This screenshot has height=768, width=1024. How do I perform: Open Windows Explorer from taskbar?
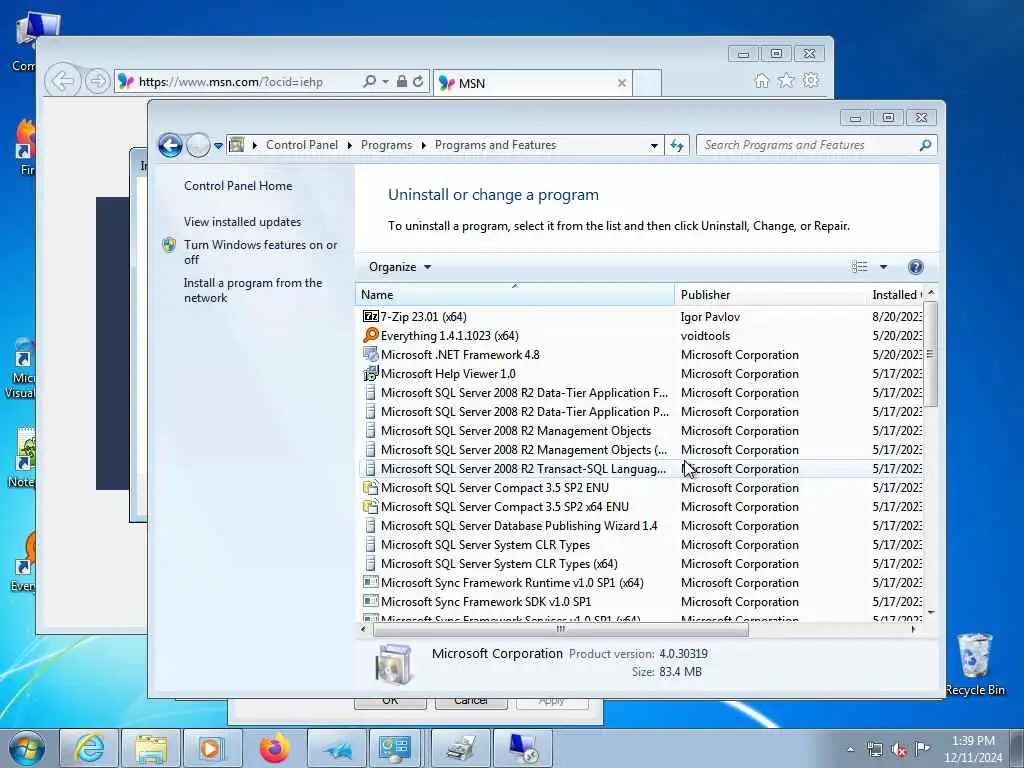tap(151, 748)
